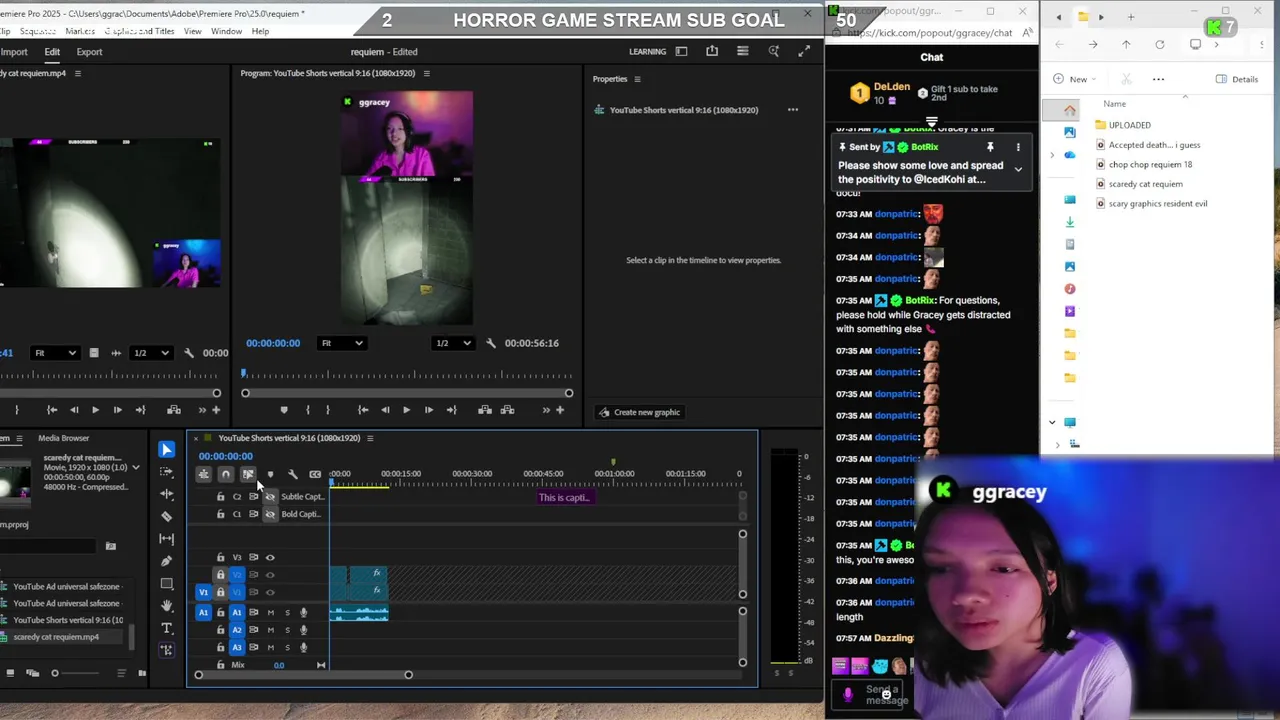
Task: Open Timeline Display Settings wrench icon
Action: pos(292,474)
